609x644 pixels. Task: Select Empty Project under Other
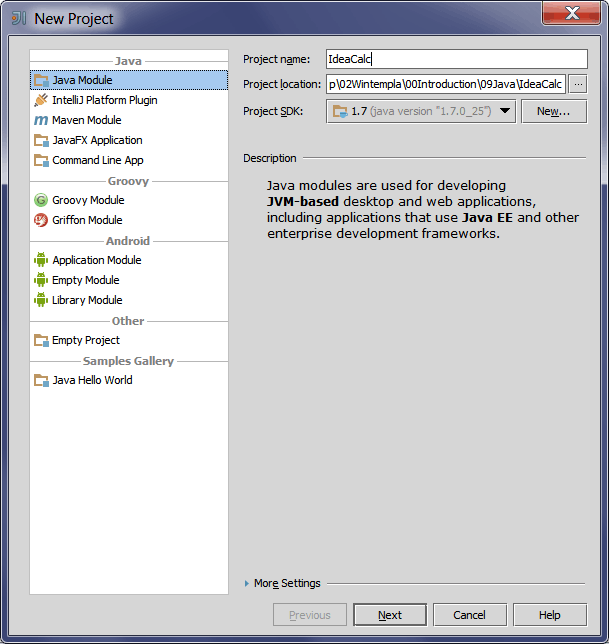[129, 340]
